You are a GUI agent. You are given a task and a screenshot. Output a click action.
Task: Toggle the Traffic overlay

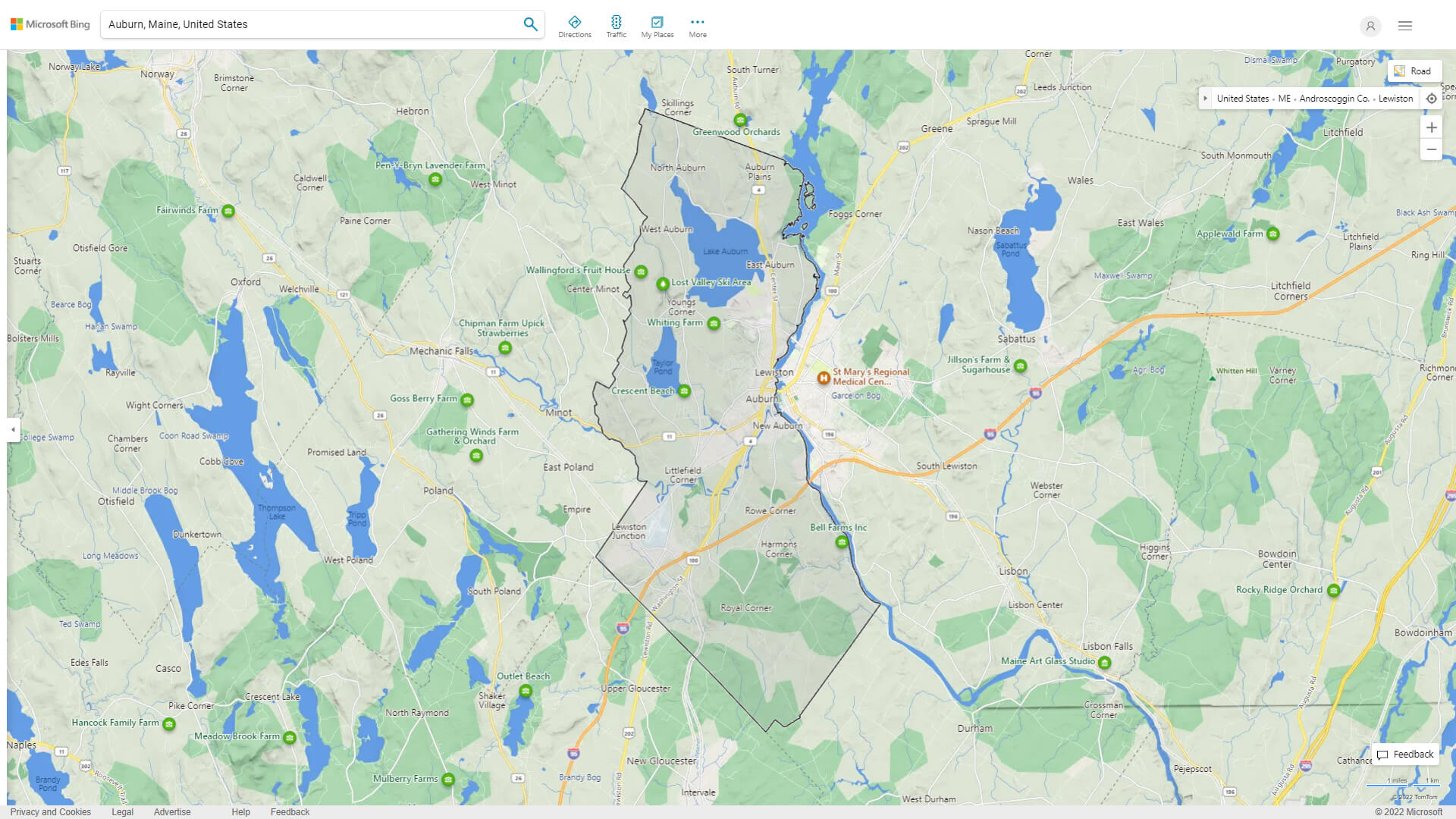617,24
